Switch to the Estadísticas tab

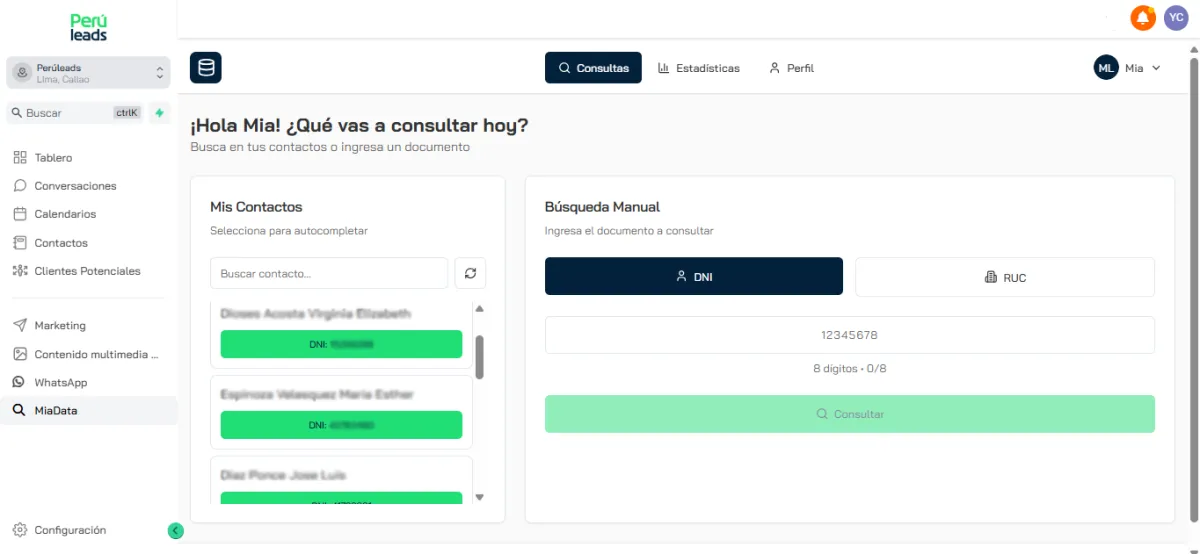click(698, 68)
